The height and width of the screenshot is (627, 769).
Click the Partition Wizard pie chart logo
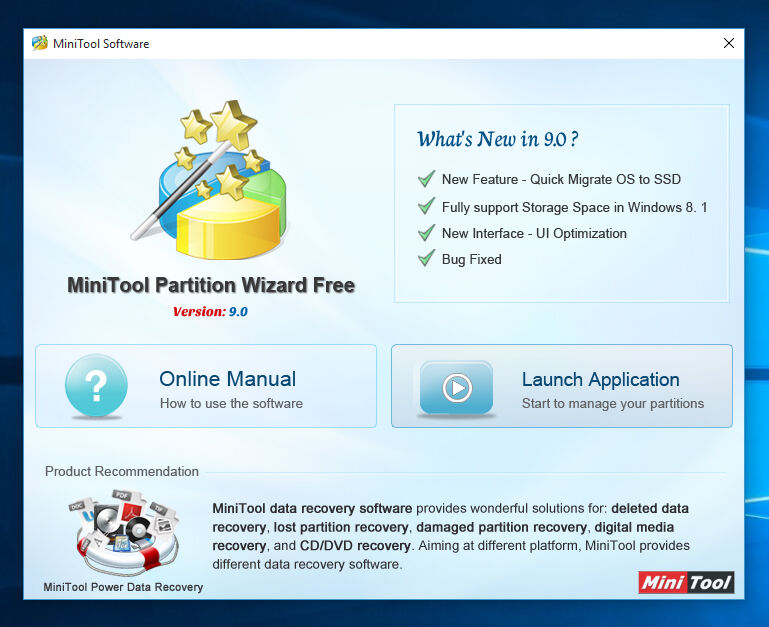[211, 179]
